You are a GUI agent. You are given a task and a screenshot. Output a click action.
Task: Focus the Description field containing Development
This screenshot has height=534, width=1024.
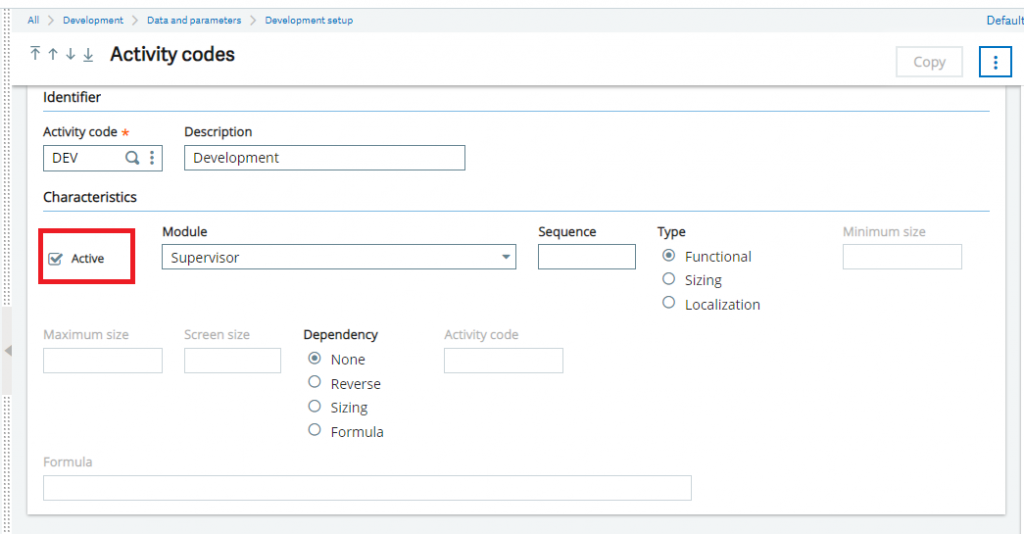(325, 158)
